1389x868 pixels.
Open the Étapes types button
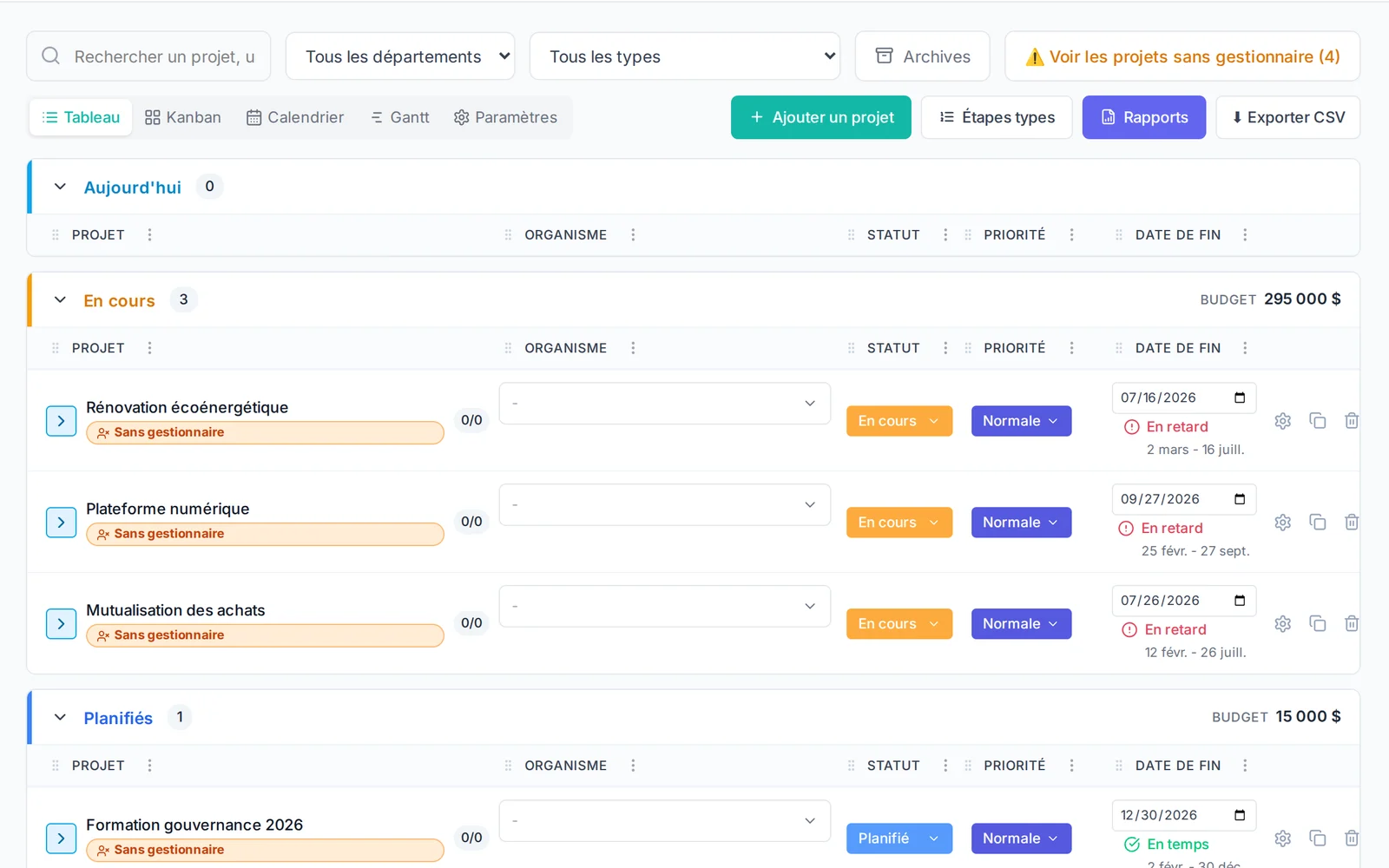point(997,117)
